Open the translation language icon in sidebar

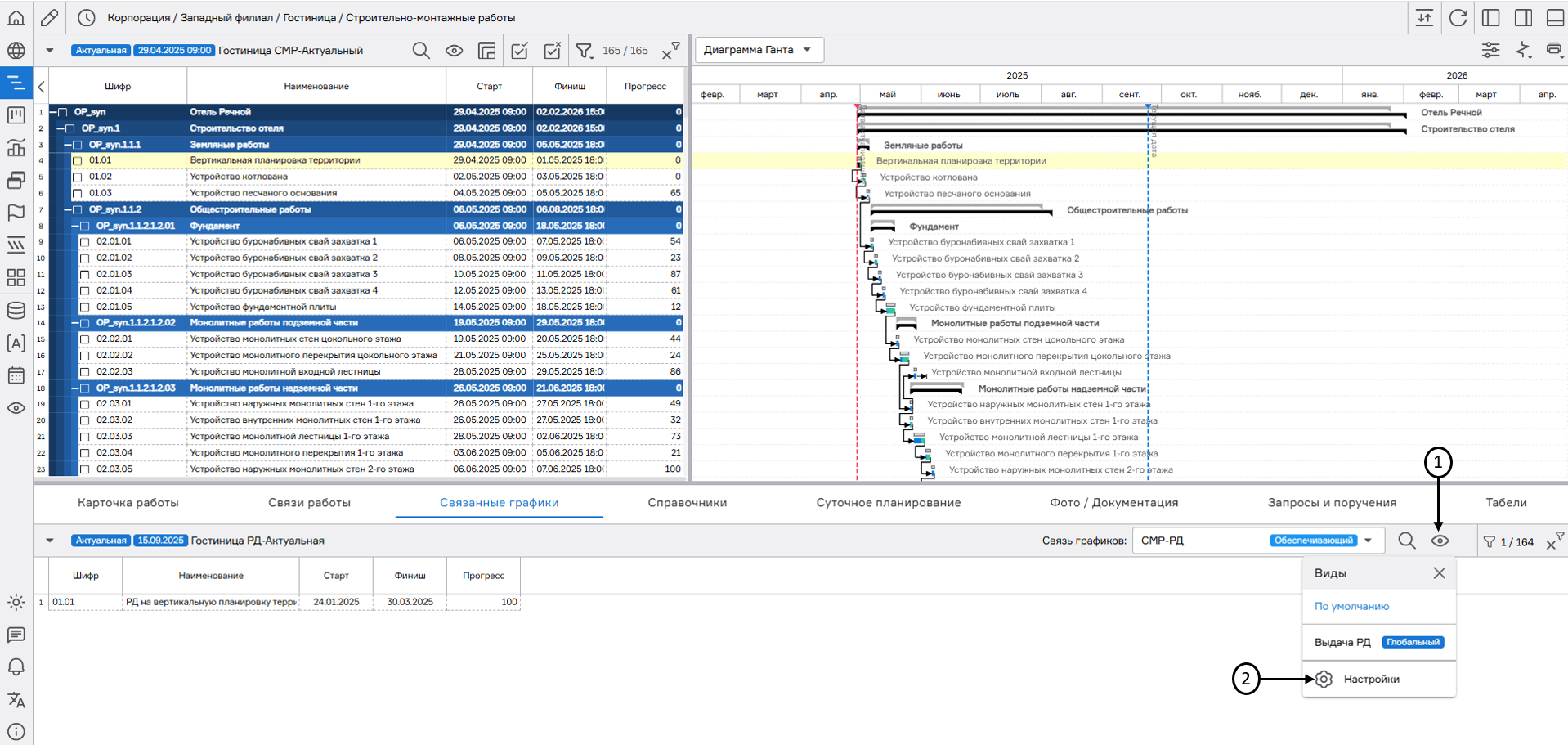point(16,700)
